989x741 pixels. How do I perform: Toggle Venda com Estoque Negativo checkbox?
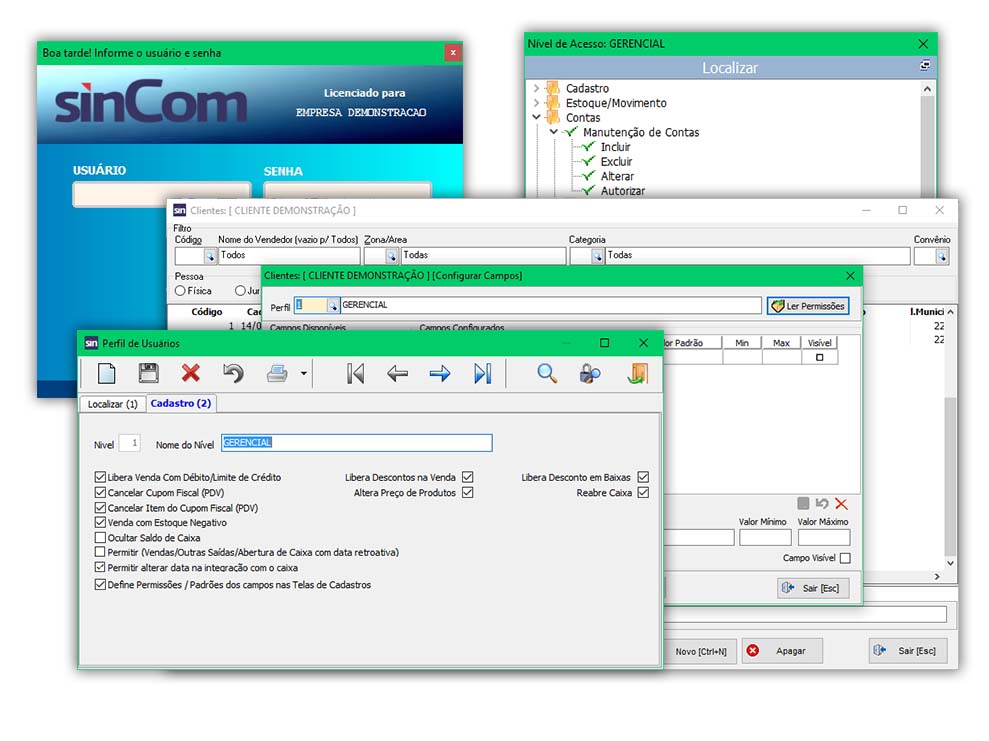tap(100, 522)
